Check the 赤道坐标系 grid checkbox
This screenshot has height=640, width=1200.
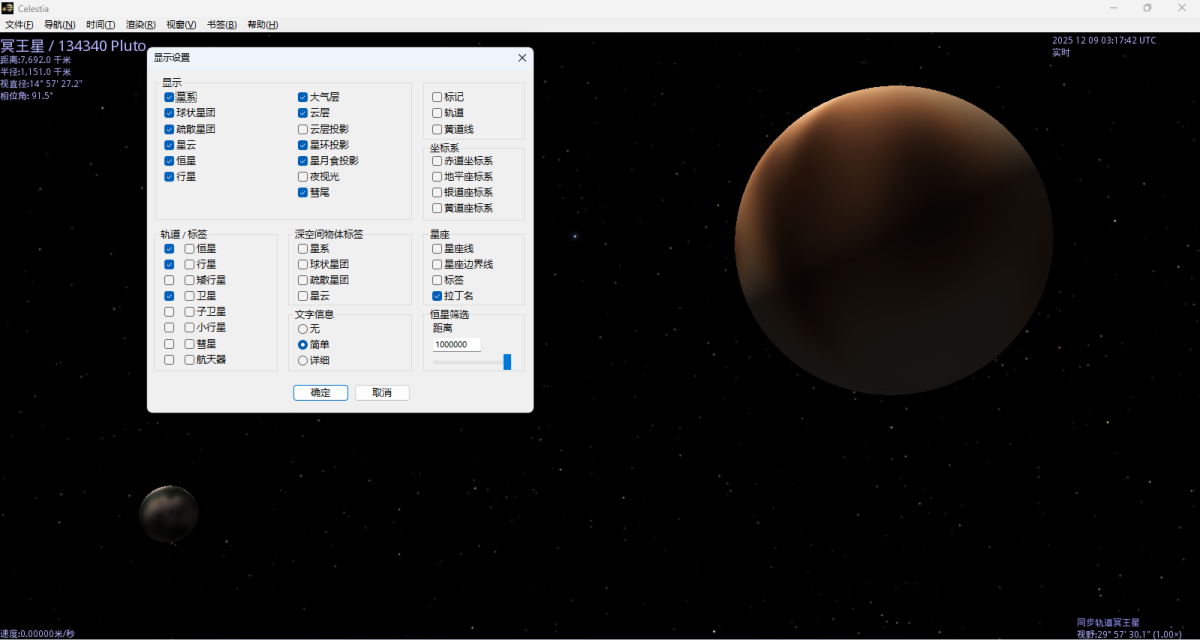(x=437, y=160)
